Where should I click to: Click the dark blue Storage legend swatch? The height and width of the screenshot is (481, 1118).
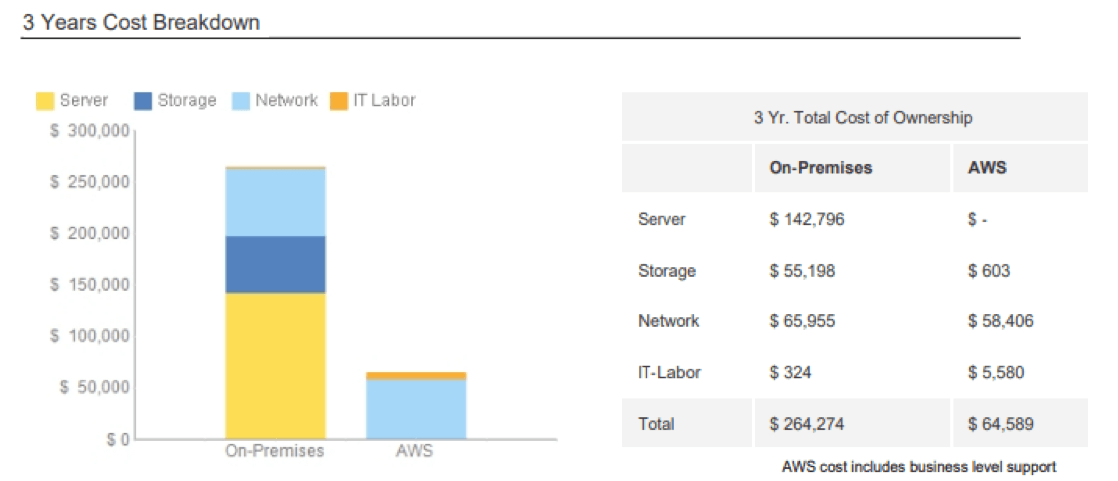click(x=143, y=101)
